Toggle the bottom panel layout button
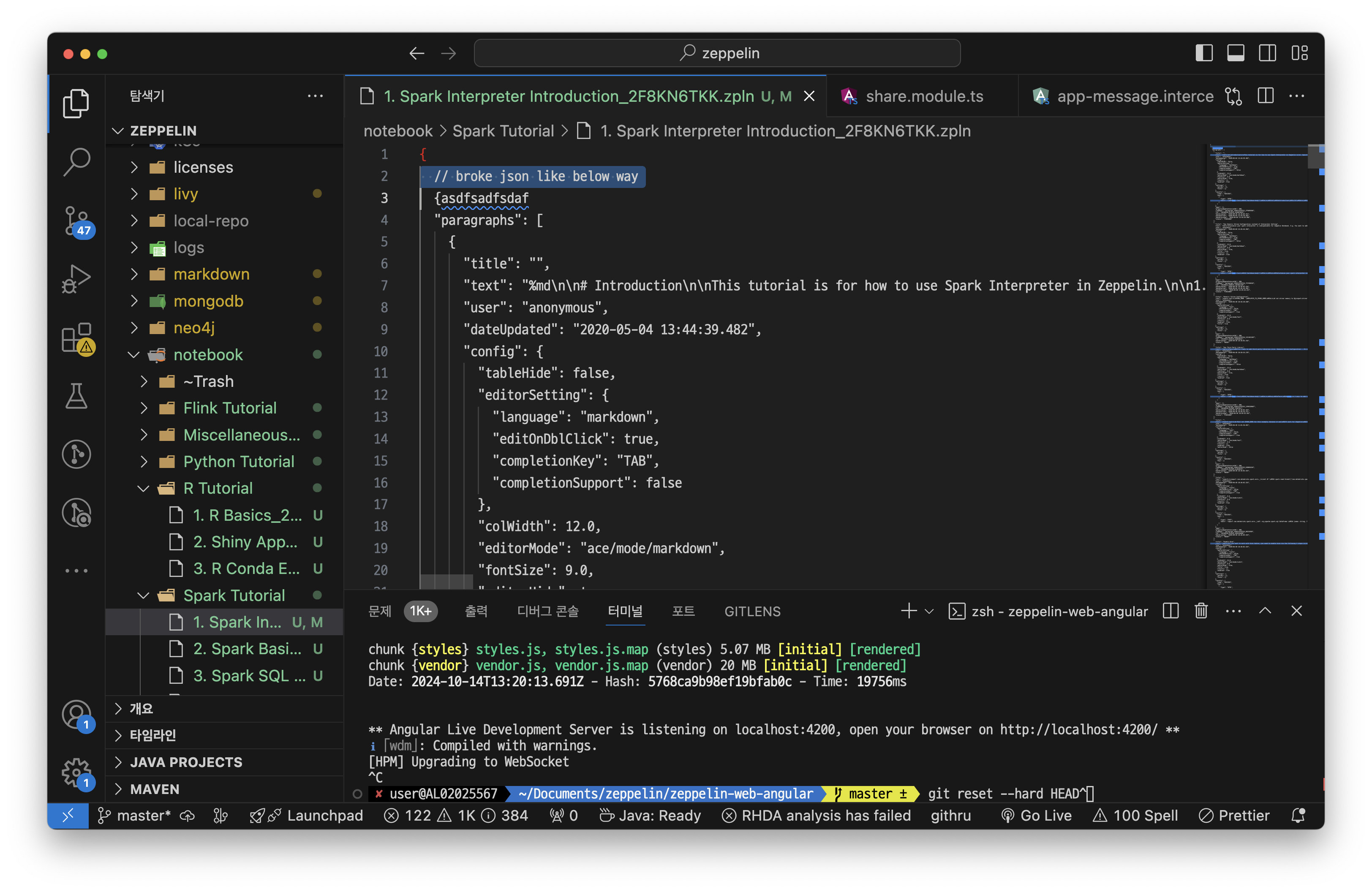The width and height of the screenshot is (1372, 892). 1236,54
